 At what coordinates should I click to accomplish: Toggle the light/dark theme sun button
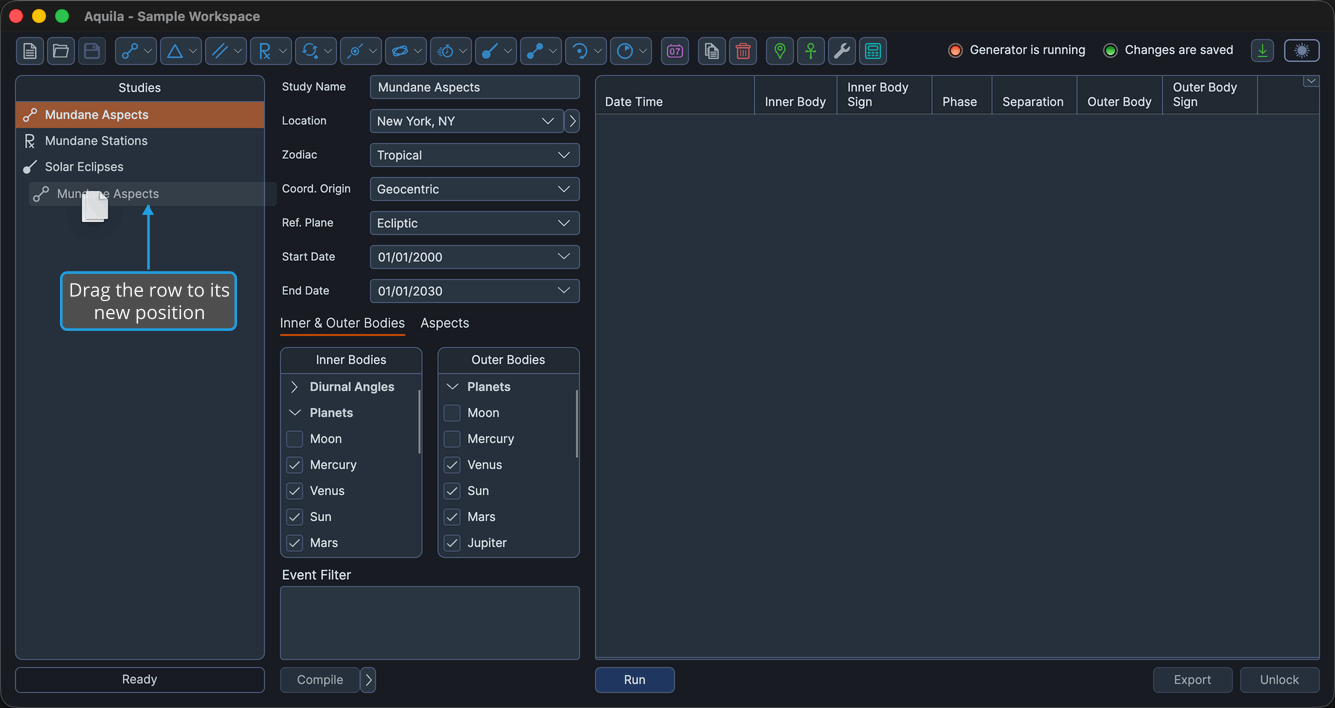[1302, 51]
